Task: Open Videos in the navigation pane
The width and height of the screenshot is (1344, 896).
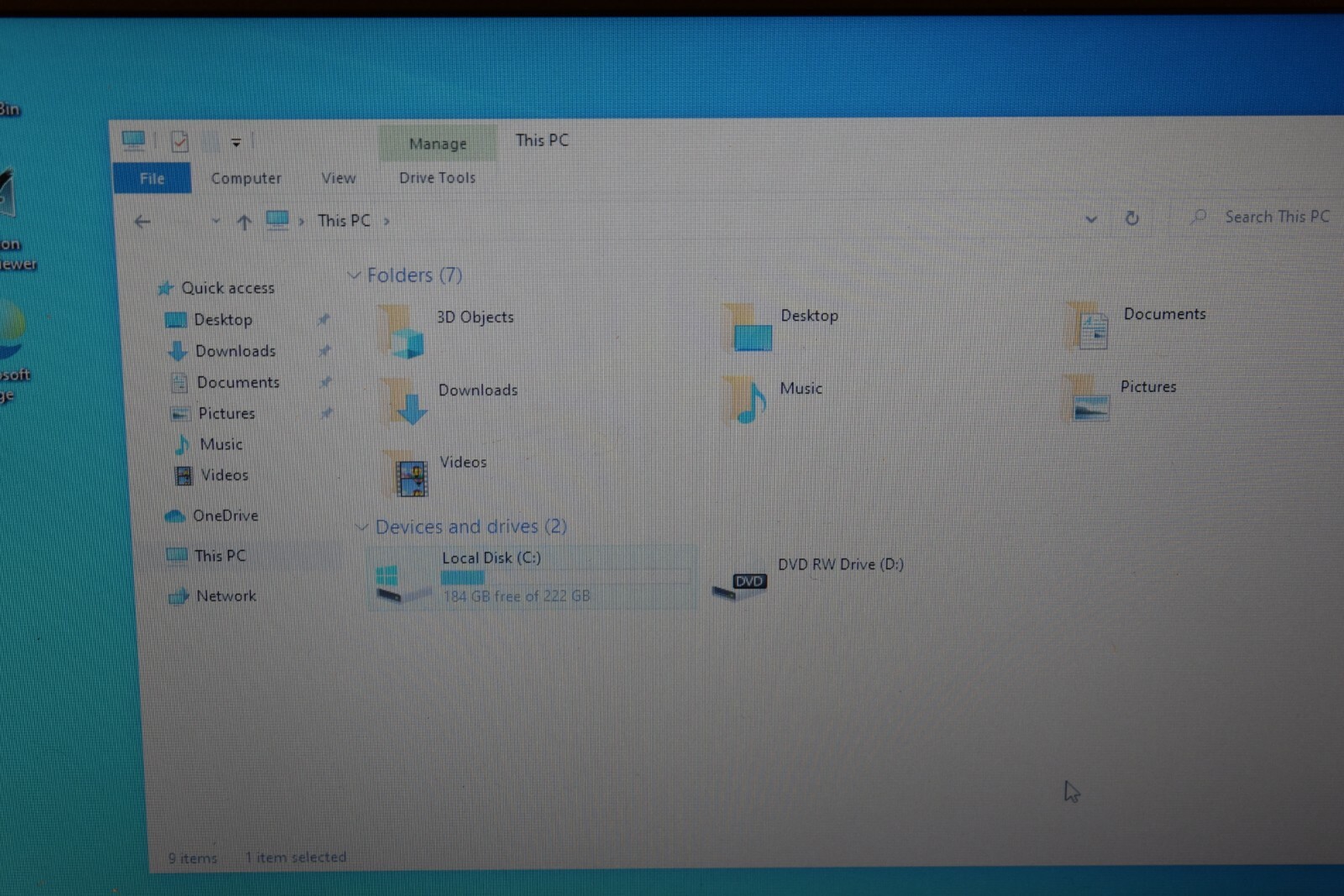Action: [224, 475]
